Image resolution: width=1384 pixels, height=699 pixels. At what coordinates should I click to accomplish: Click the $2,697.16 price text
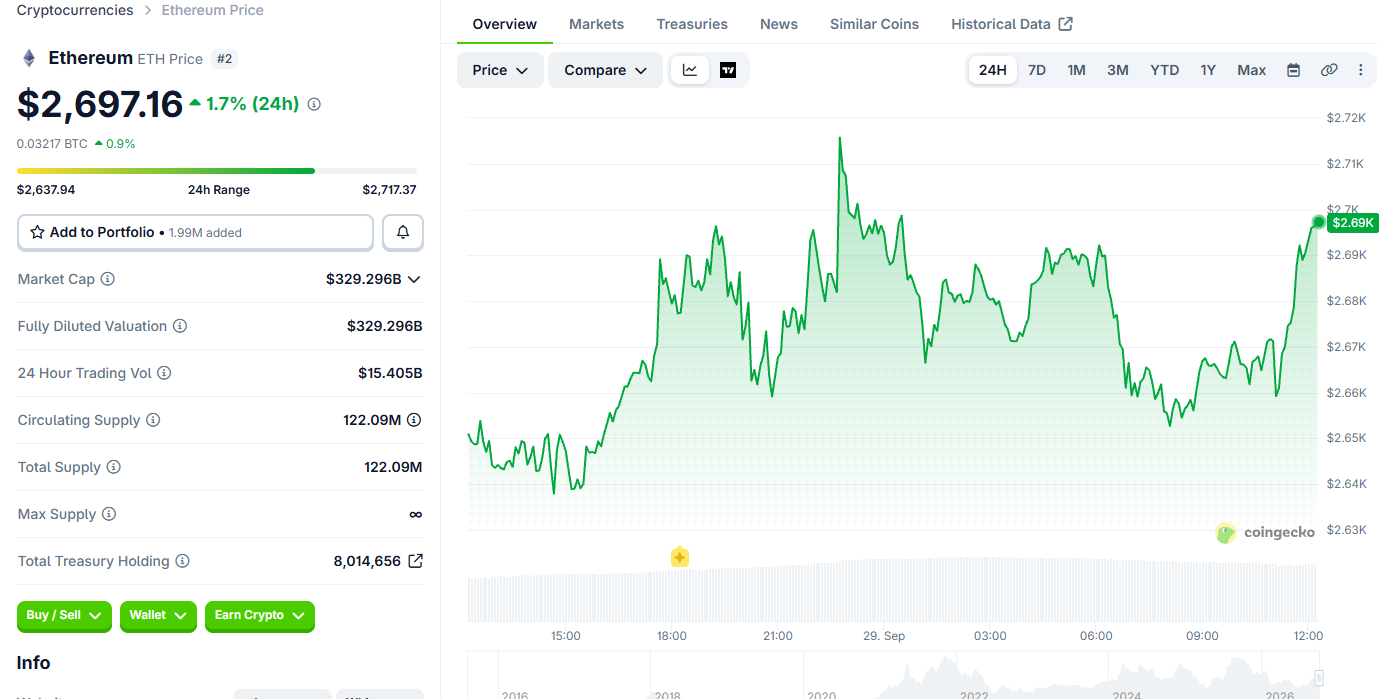(100, 104)
